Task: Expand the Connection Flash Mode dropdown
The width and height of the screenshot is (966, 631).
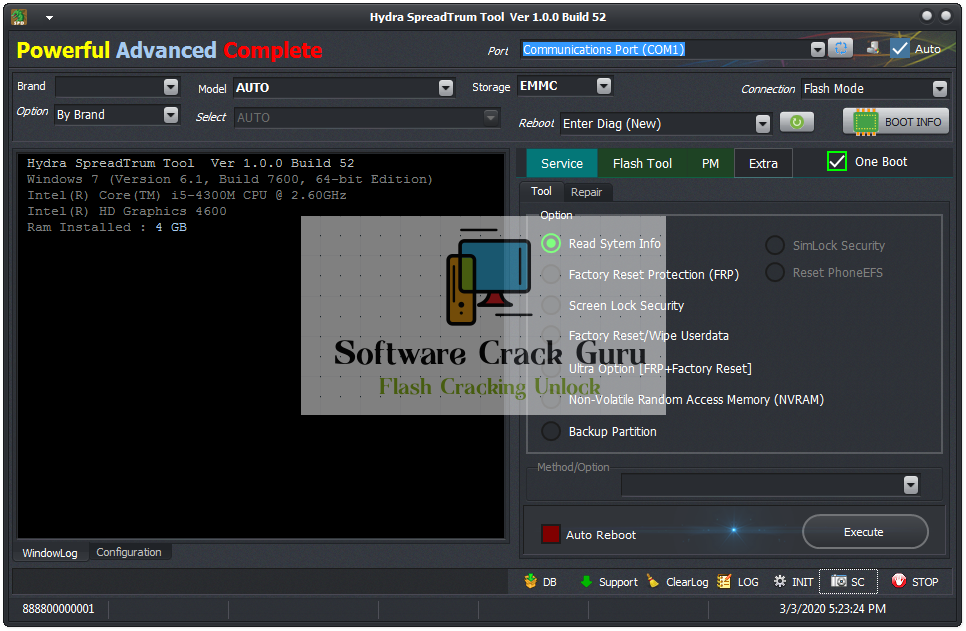Action: point(939,89)
